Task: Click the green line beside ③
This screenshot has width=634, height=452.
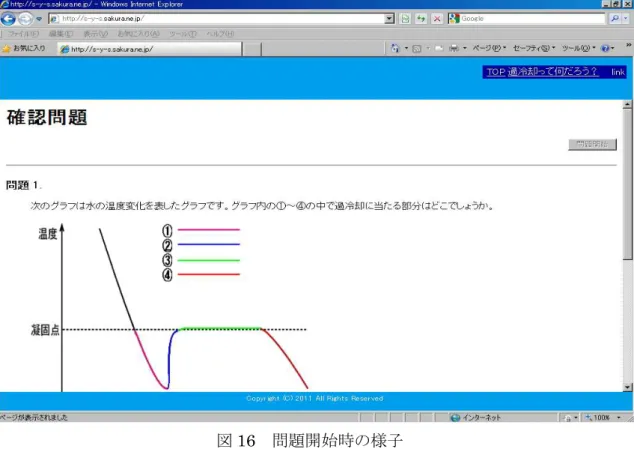Action: click(209, 260)
